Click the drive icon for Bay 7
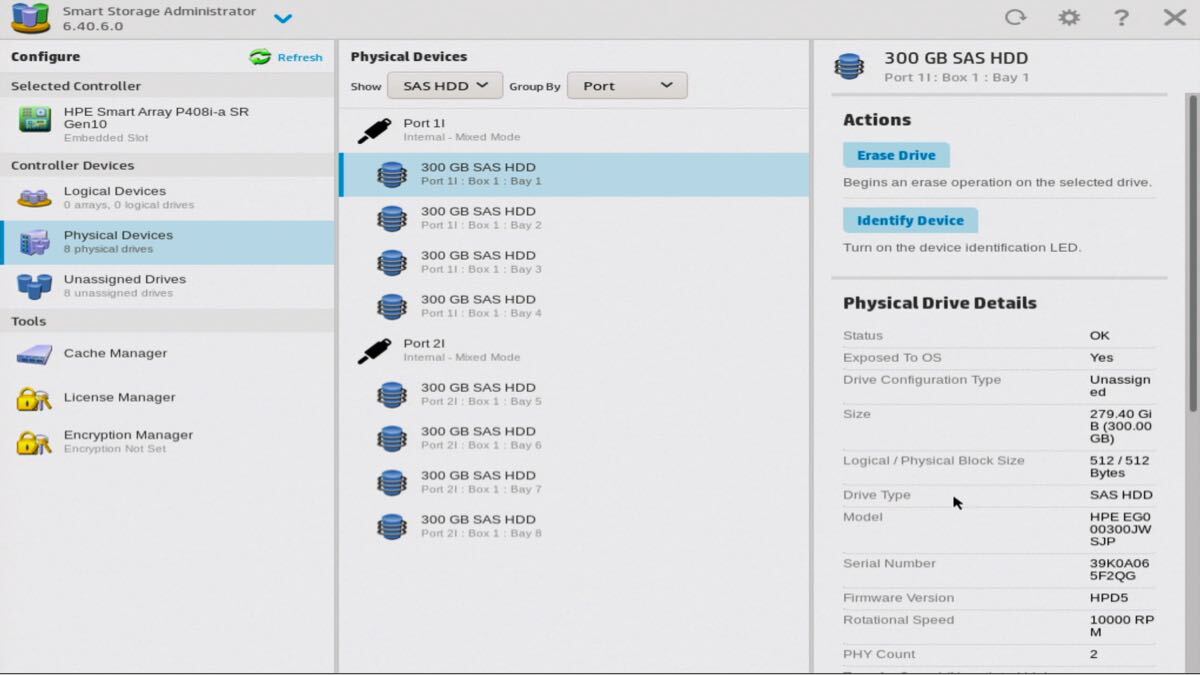1200x675 pixels. pos(392,482)
